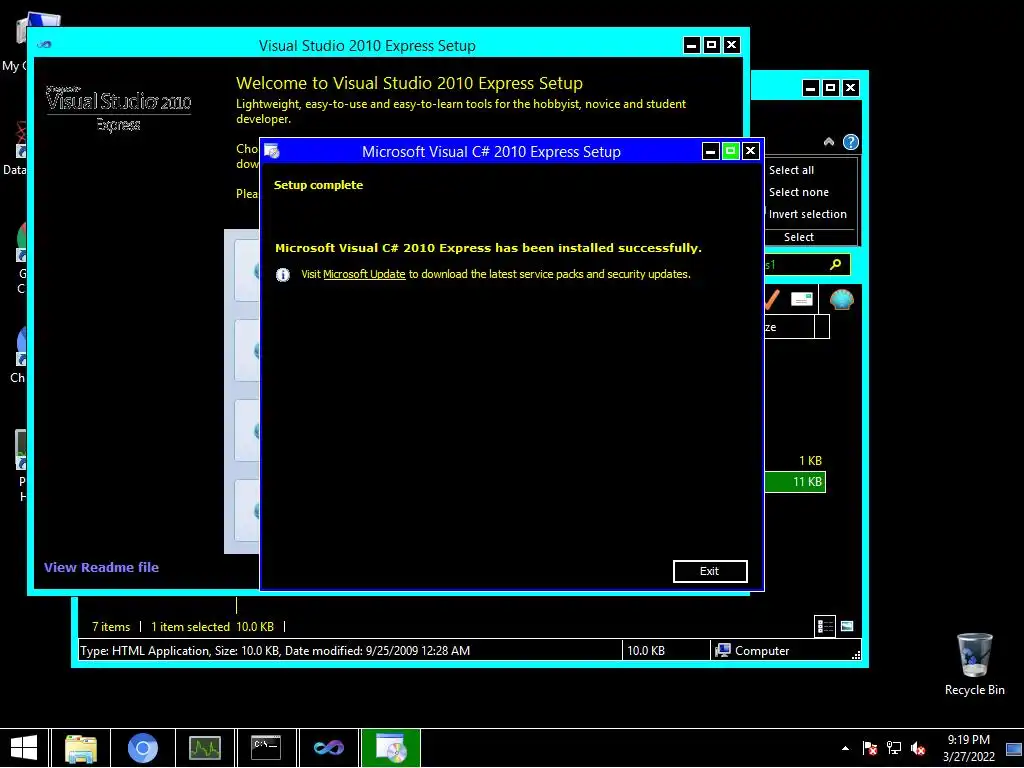Click the muted volume tray icon
This screenshot has height=768, width=1024.
(x=918, y=748)
